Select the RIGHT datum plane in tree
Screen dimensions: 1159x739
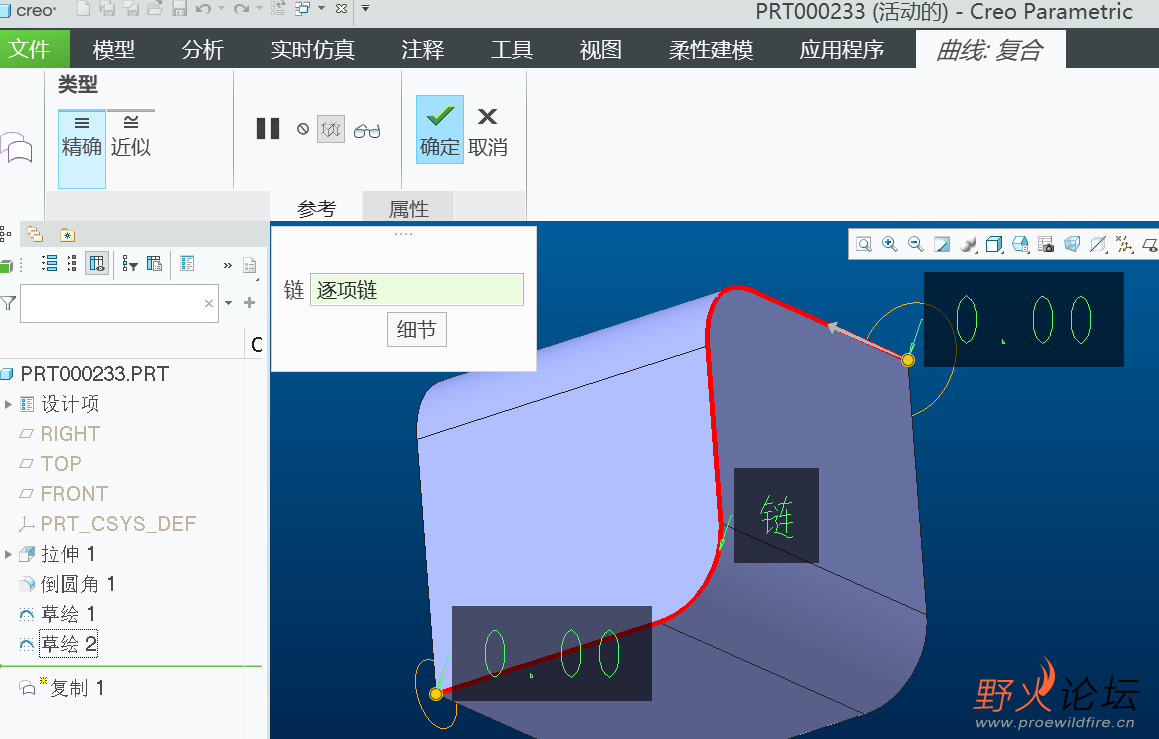[70, 434]
